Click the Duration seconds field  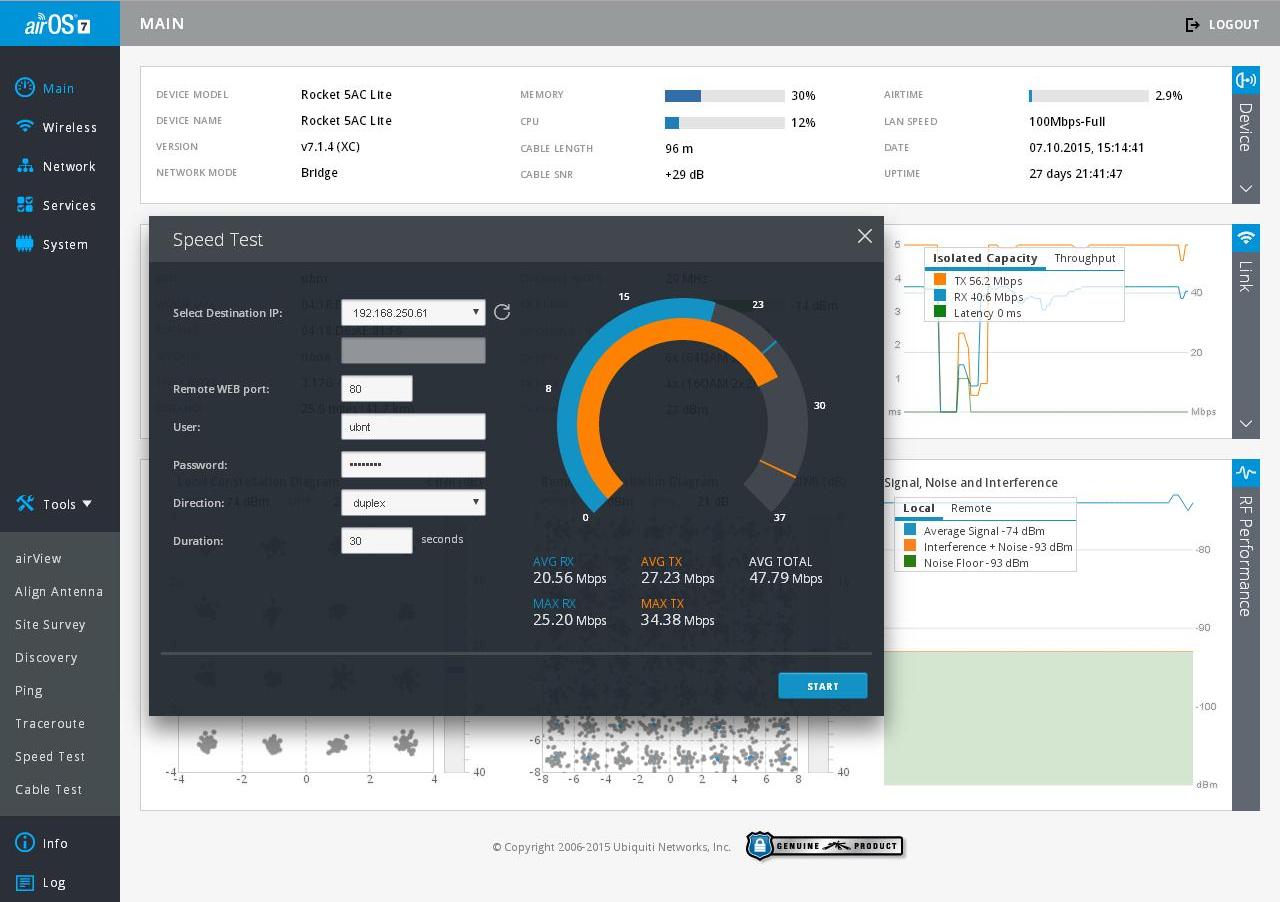[x=377, y=540]
